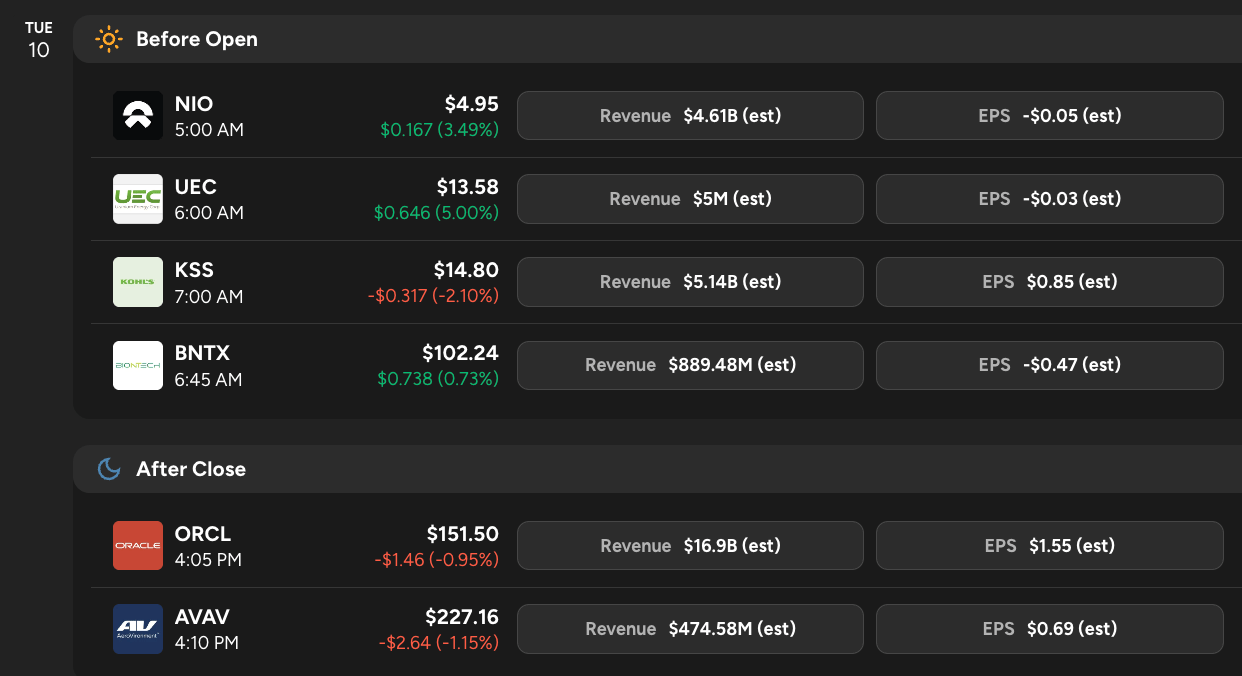Click the NIO company logo icon
Screen dimensions: 1242x676
tap(138, 116)
